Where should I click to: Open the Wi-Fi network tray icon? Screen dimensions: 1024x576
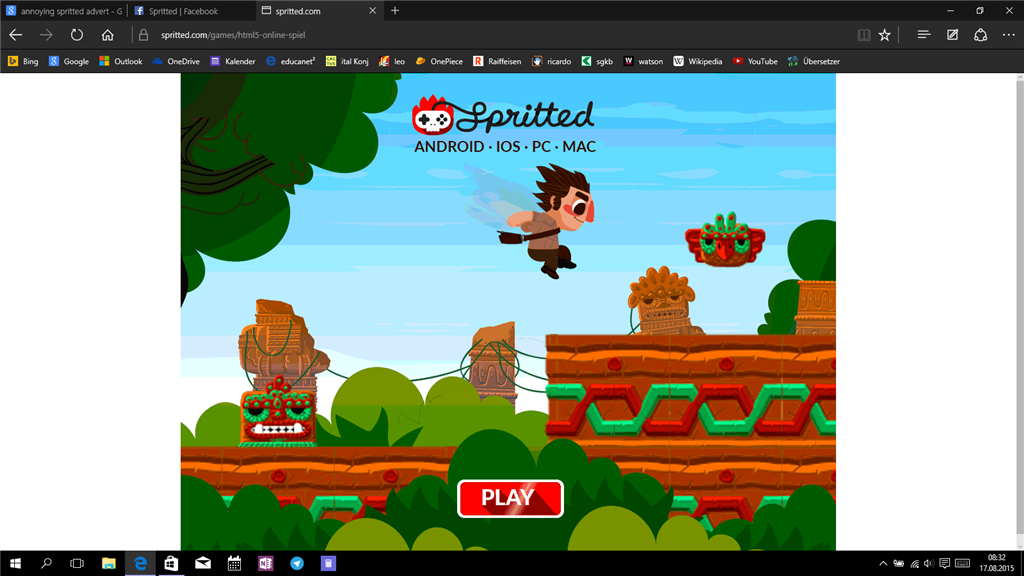point(914,563)
